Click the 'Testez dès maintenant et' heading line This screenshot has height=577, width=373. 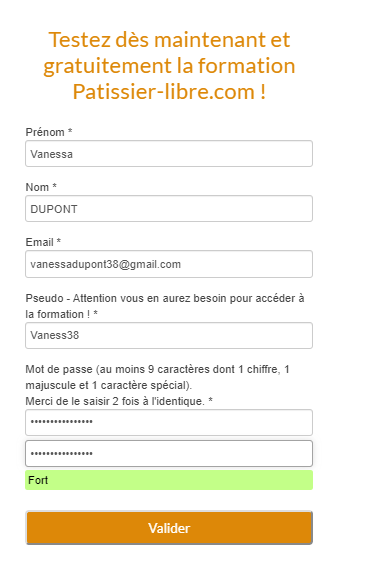pos(169,40)
